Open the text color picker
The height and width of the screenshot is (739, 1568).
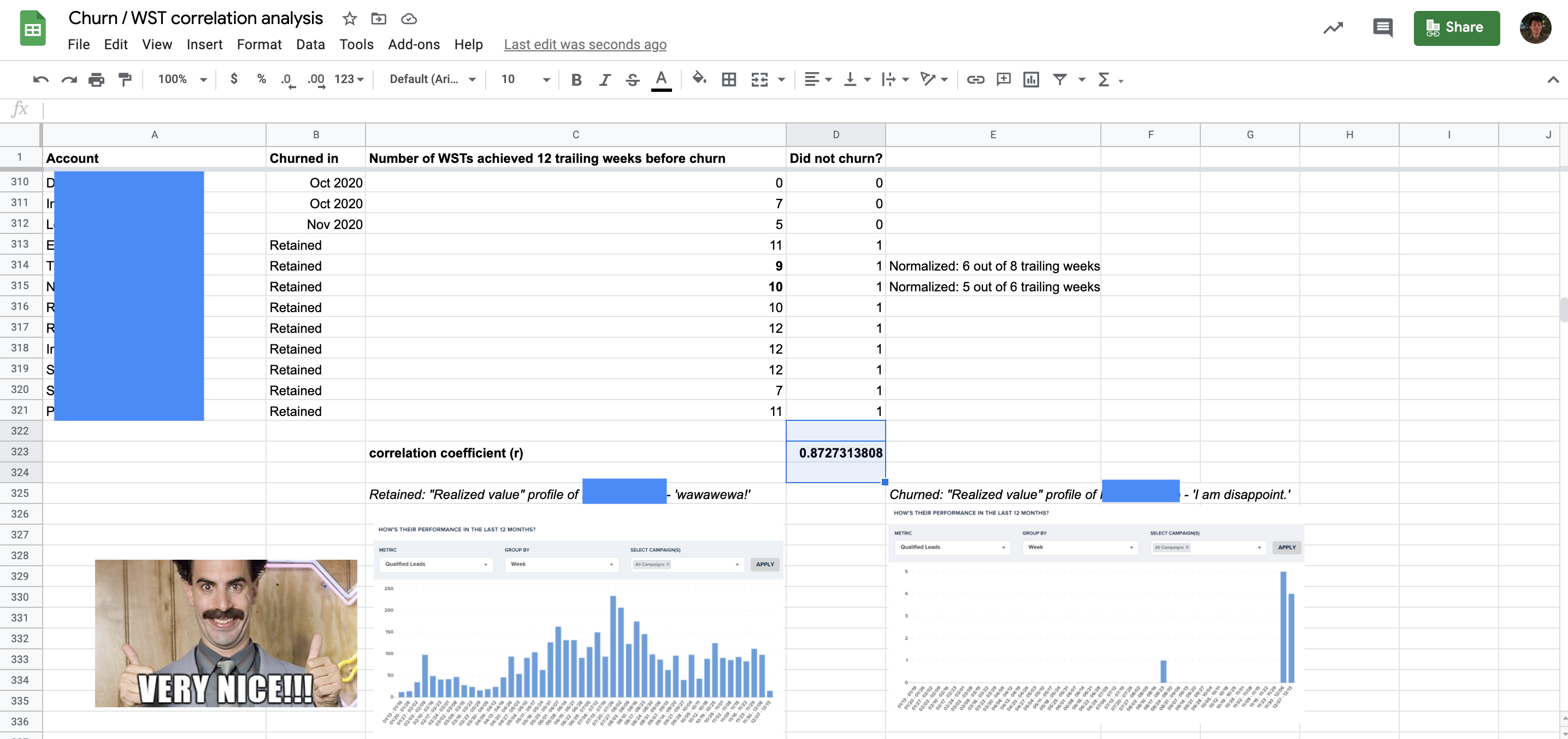[661, 79]
